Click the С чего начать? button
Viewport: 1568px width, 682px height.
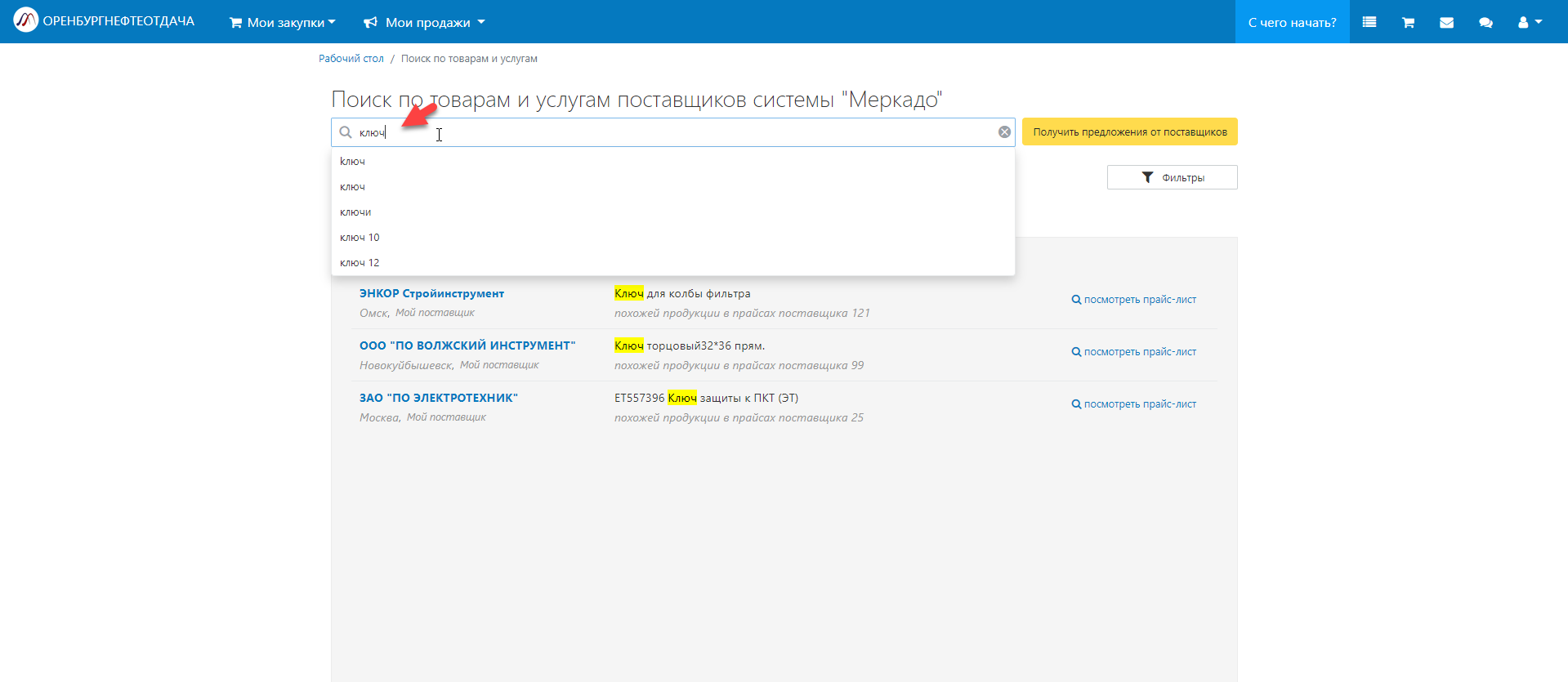(1292, 22)
